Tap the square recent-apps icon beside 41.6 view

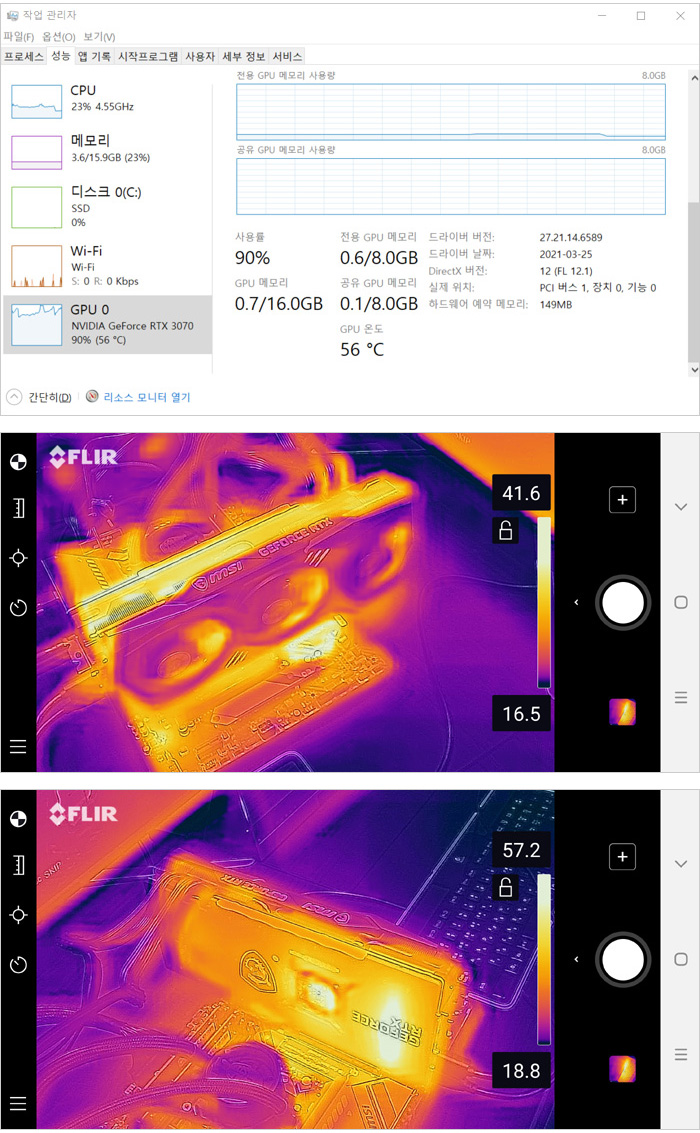pos(680,602)
